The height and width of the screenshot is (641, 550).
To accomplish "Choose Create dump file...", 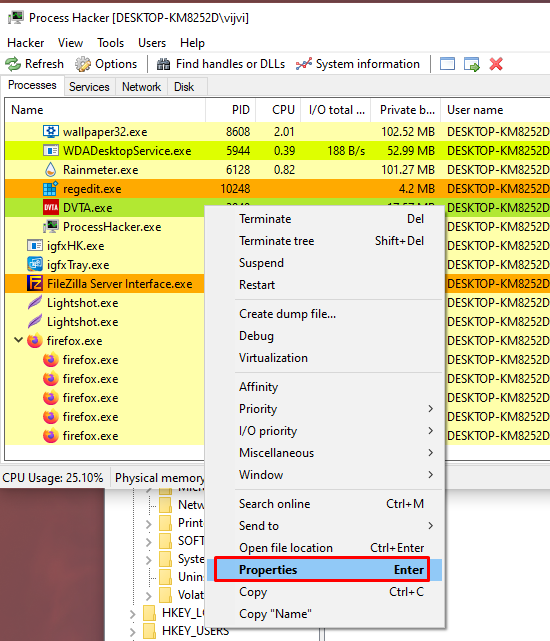I will pos(324,314).
